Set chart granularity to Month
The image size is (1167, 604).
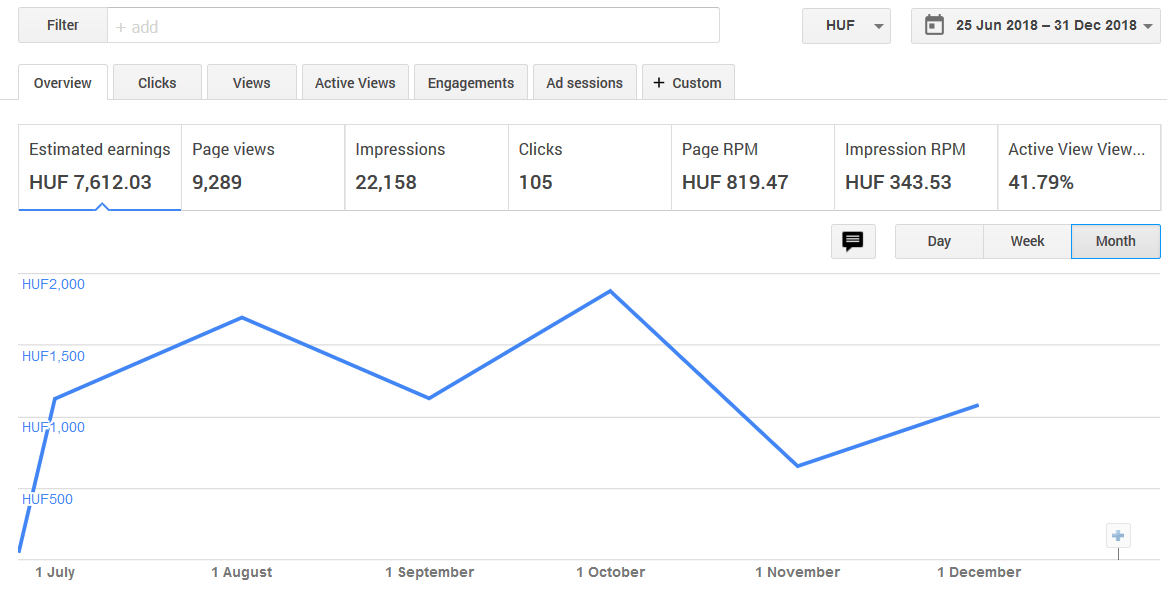click(x=1116, y=241)
